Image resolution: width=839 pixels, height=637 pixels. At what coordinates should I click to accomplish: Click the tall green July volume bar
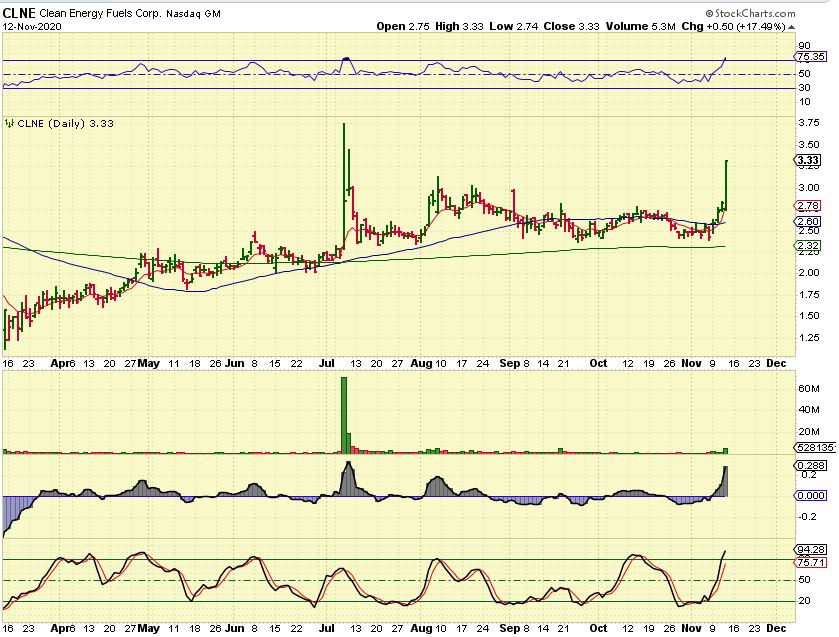coord(344,415)
